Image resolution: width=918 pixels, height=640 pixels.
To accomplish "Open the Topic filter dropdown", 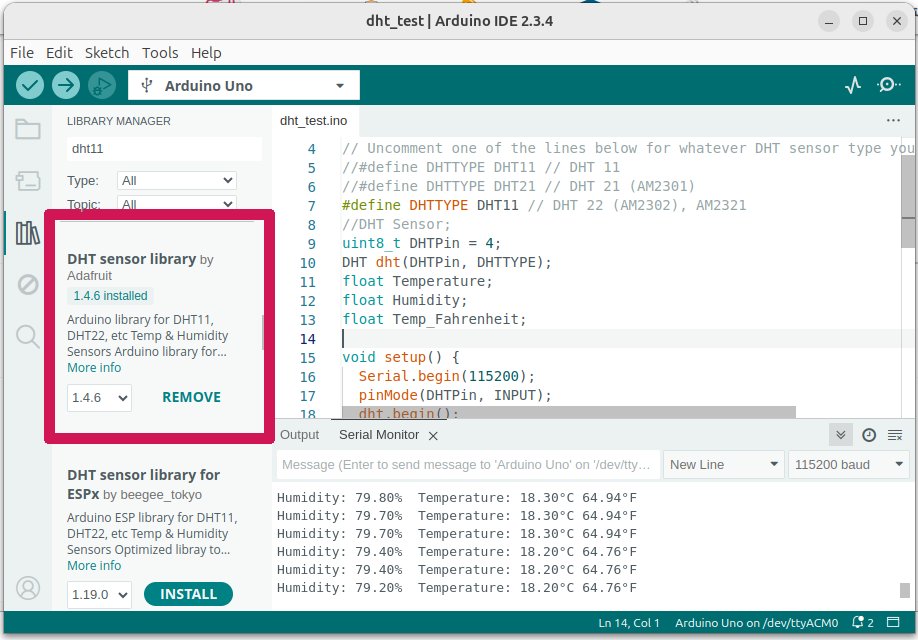I will (x=176, y=204).
